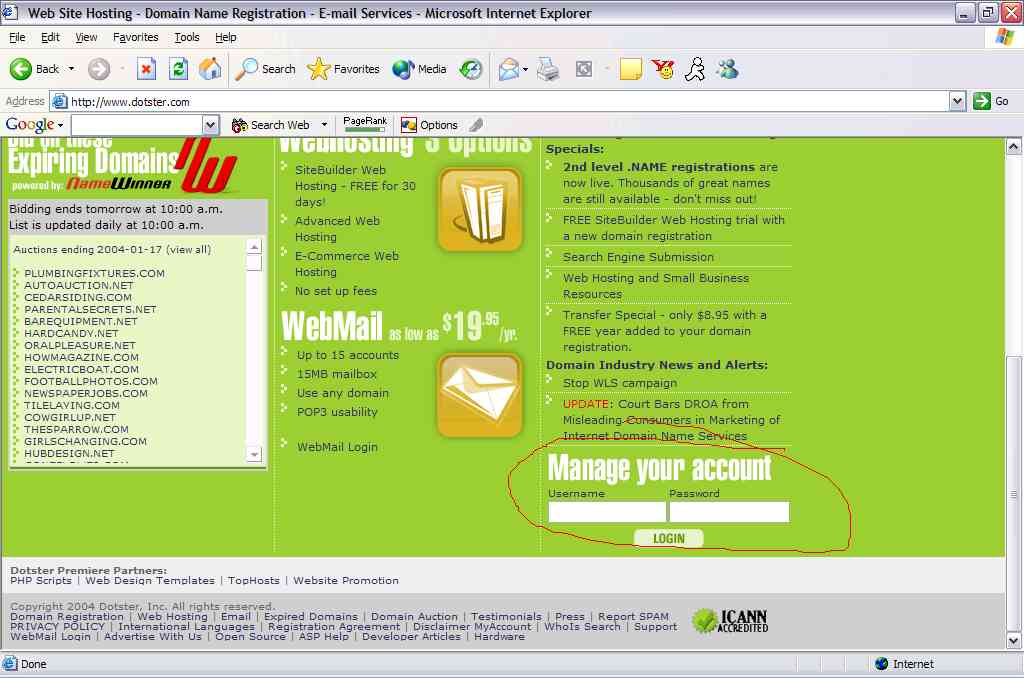Open the Google logo dropdown menu

point(34,125)
